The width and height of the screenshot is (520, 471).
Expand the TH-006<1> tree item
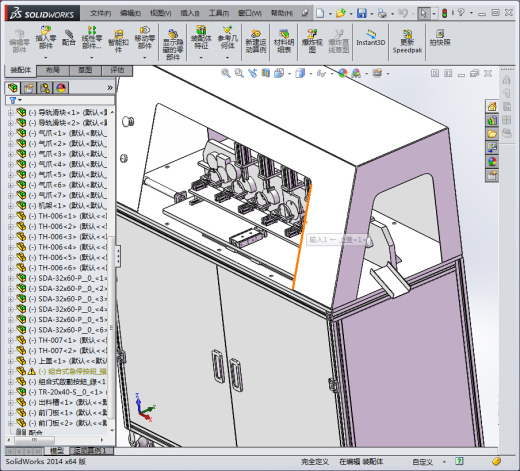point(10,216)
